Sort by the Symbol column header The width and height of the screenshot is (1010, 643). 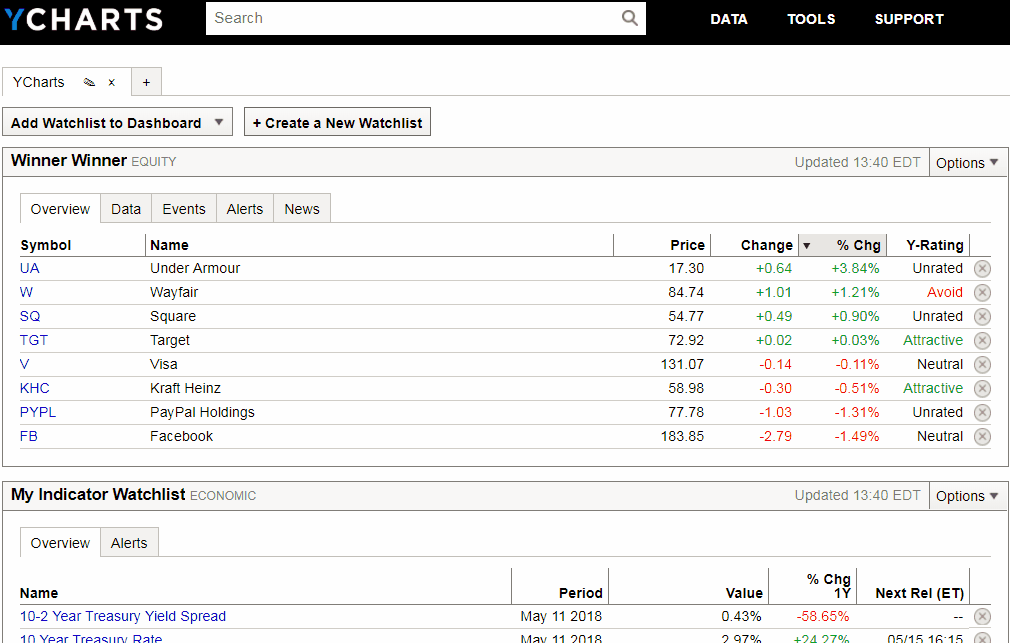click(x=46, y=245)
